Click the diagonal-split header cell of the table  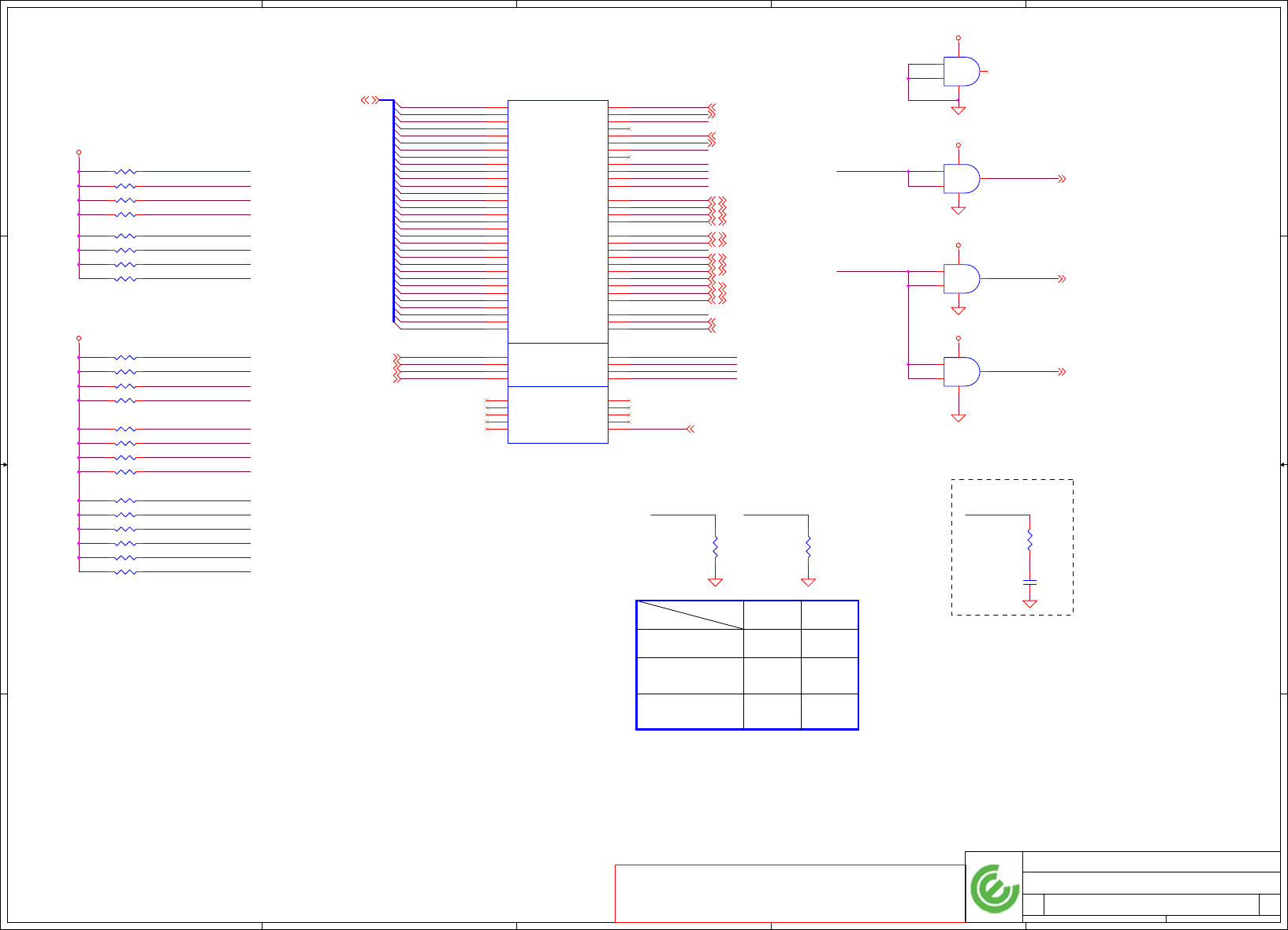point(691,615)
